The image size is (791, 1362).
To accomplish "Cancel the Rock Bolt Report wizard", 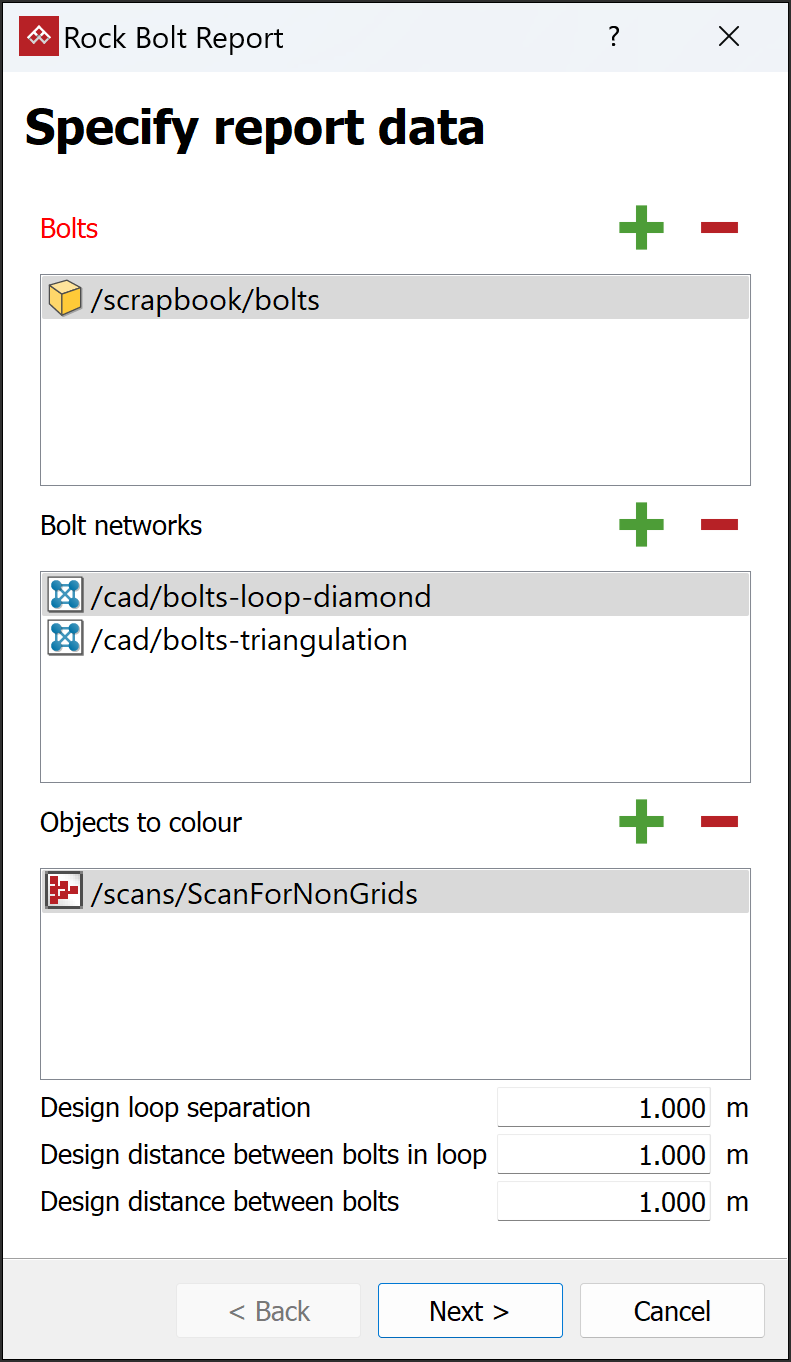I will point(672,1311).
